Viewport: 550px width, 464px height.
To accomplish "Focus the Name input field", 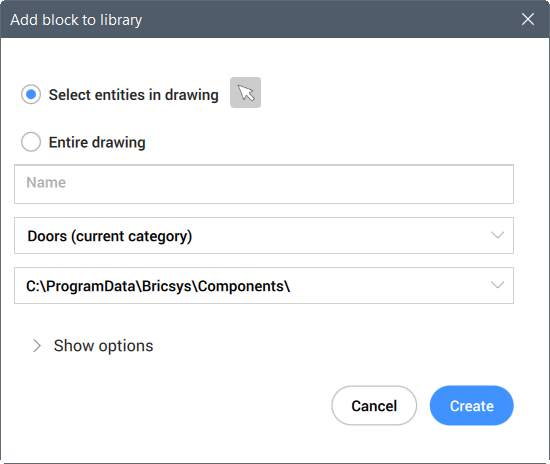I will (x=264, y=184).
